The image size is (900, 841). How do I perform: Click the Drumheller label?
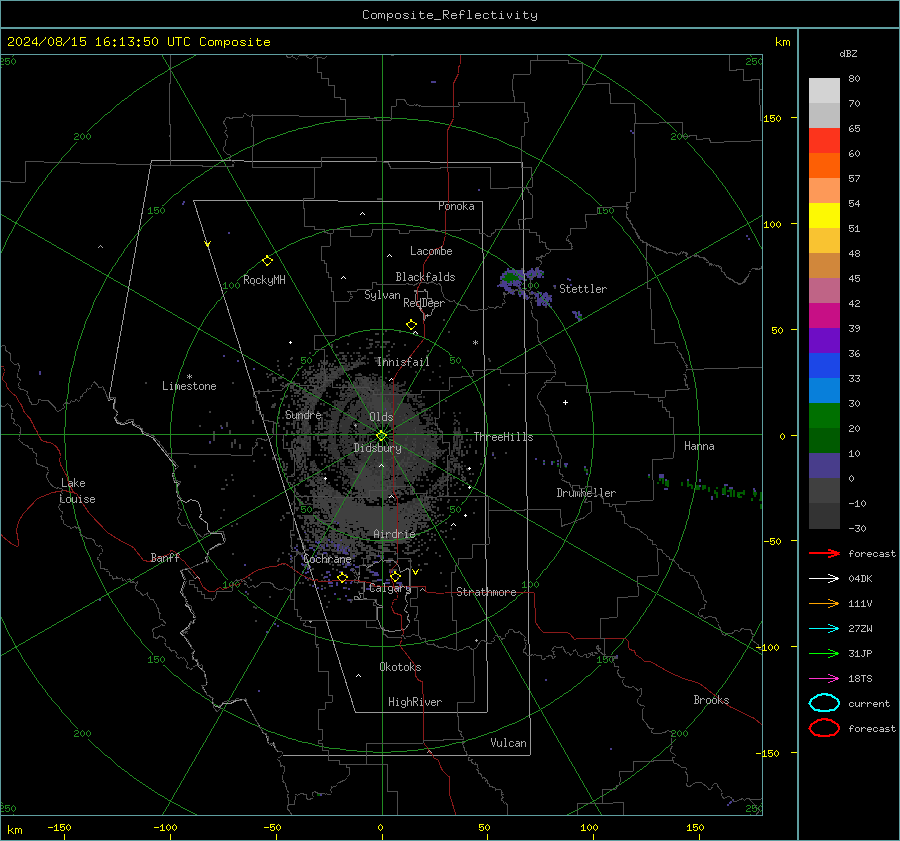[x=586, y=493]
